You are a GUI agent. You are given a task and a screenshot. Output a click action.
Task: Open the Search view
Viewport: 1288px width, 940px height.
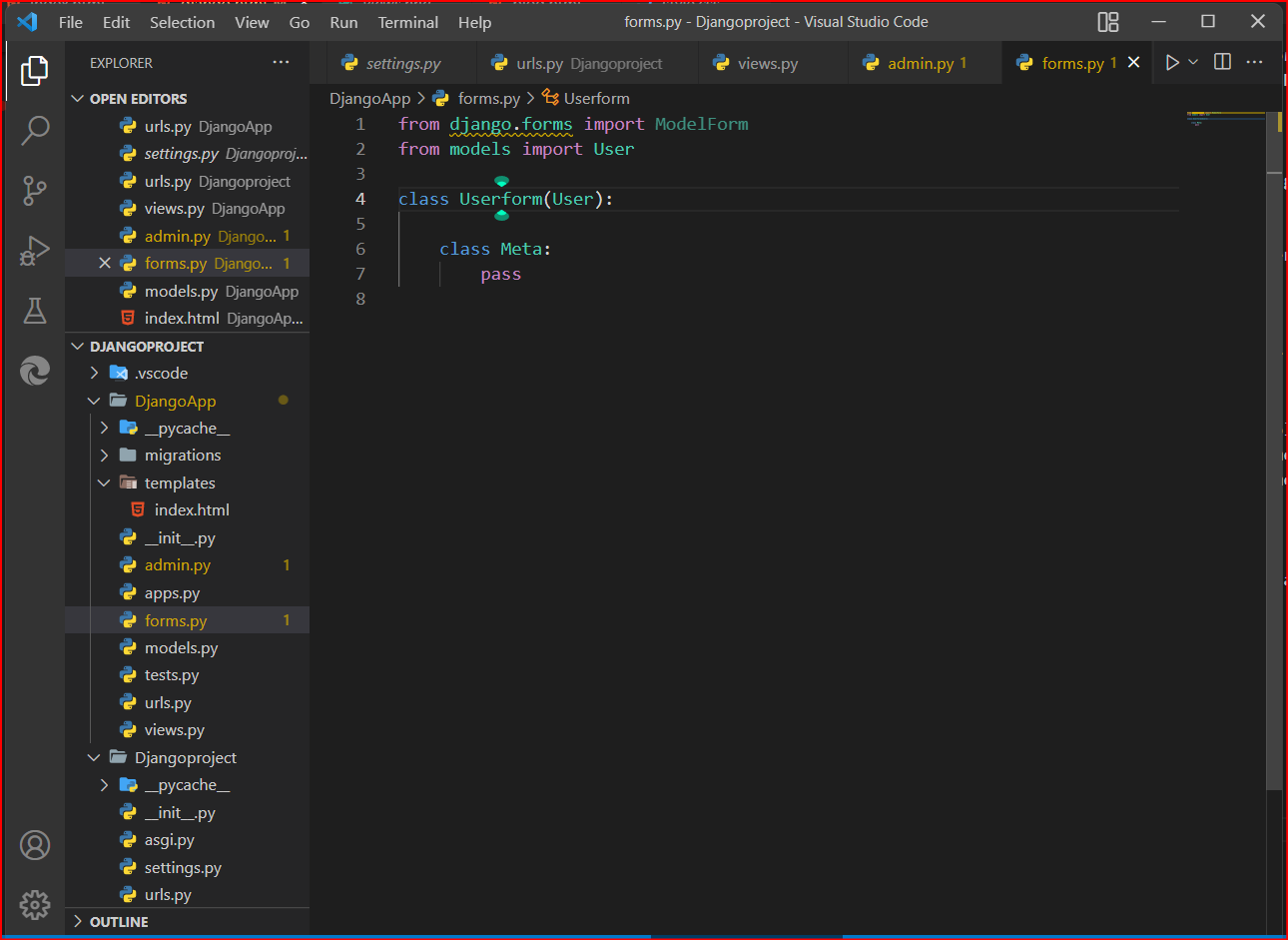[35, 130]
